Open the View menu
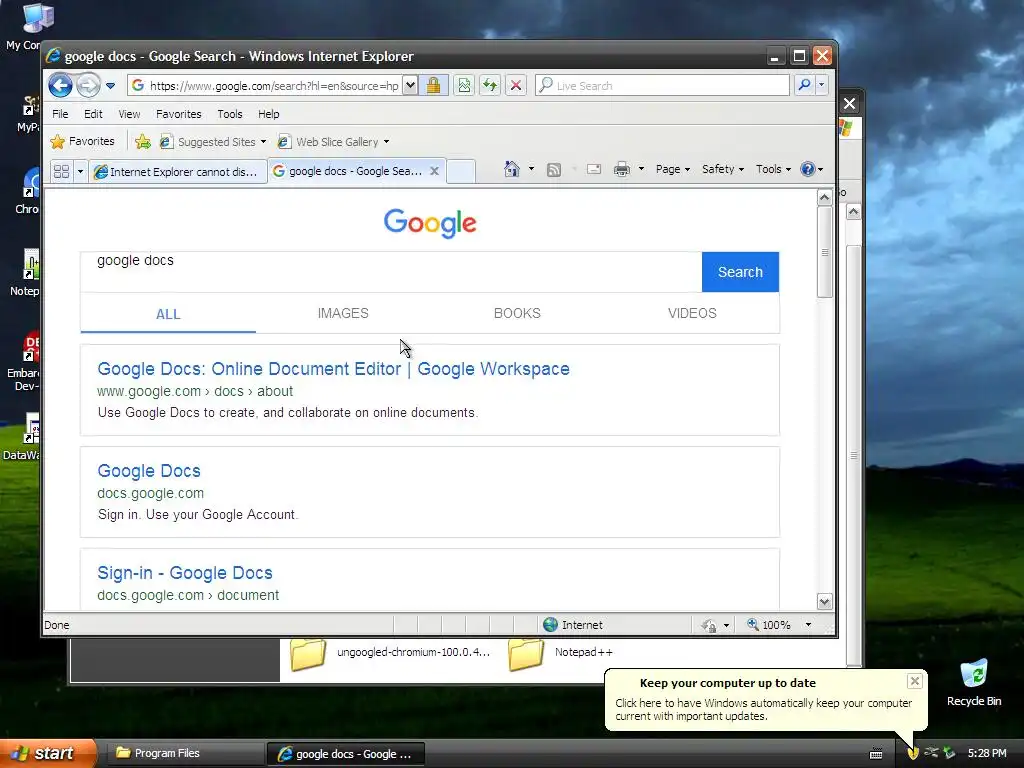Screen dimensions: 1024x768 click(x=129, y=114)
